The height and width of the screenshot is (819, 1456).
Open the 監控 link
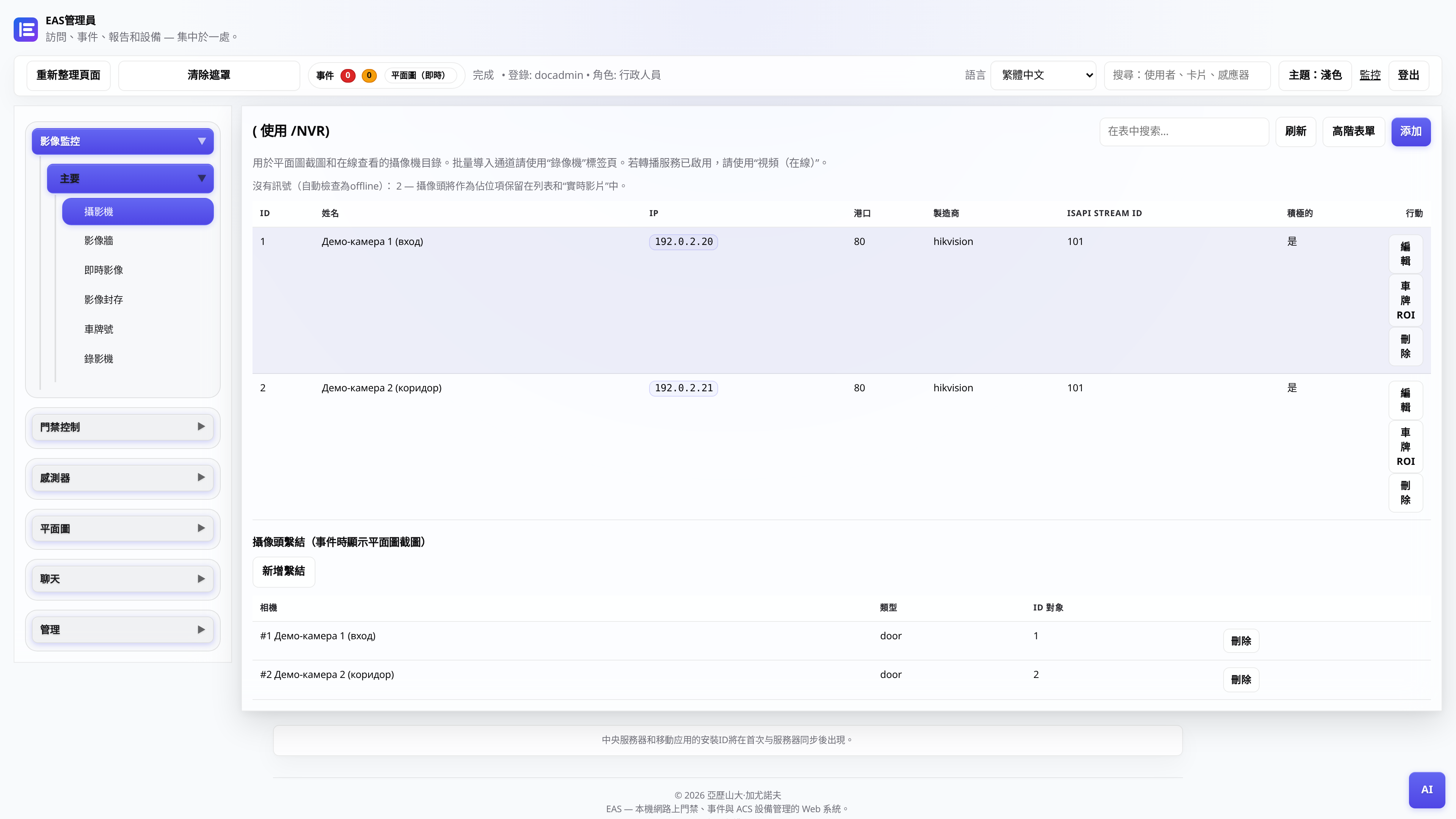click(1370, 75)
